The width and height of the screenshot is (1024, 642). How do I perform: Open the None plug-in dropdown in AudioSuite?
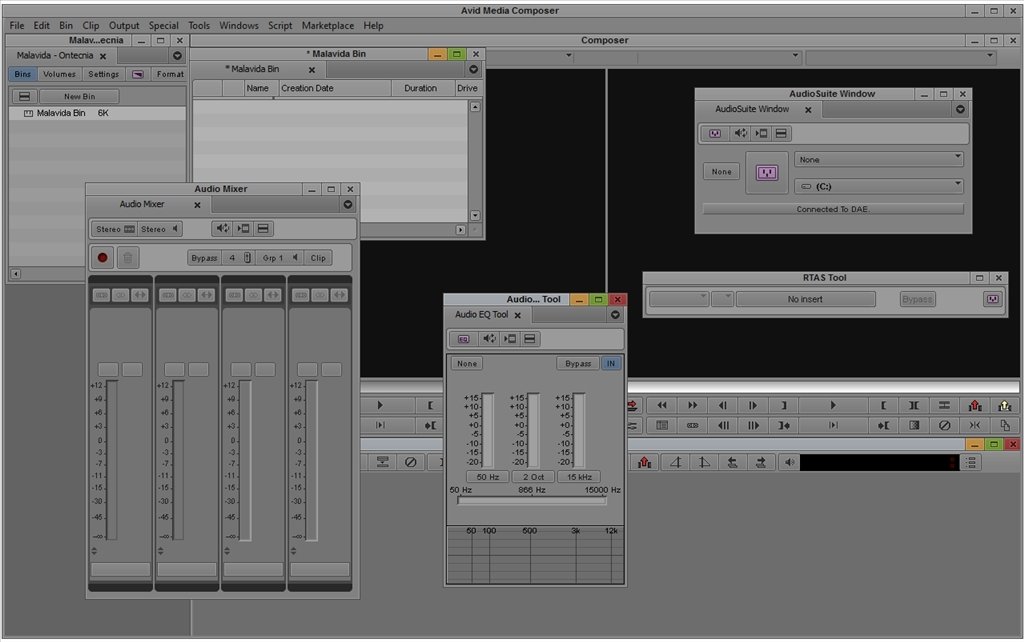[x=878, y=159]
